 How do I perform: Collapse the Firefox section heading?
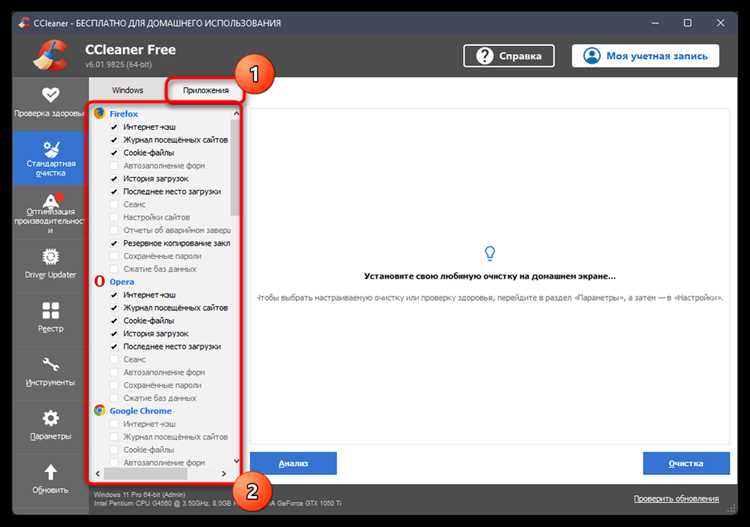[123, 114]
